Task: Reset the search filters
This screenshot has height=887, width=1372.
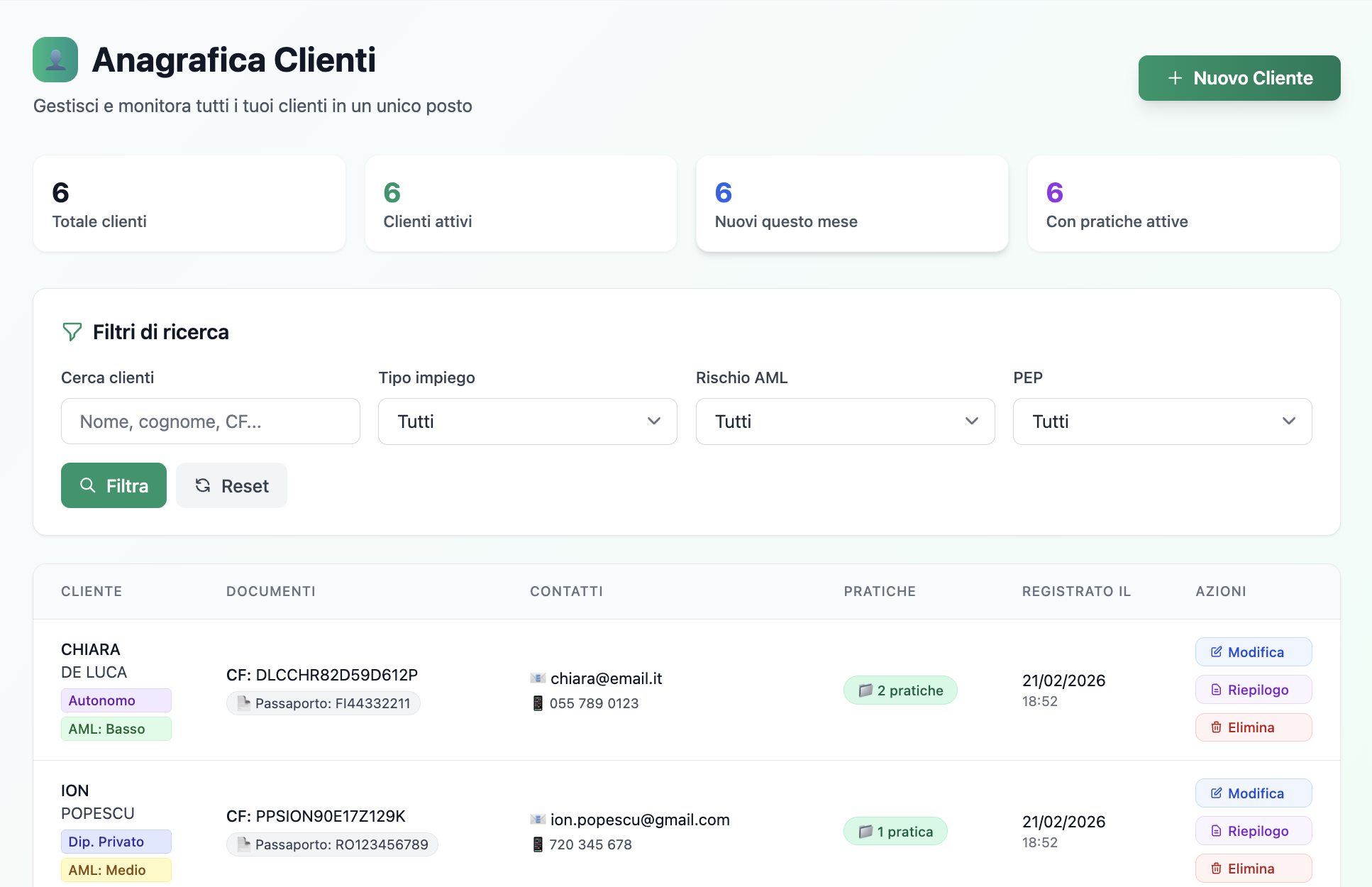Action: [231, 485]
